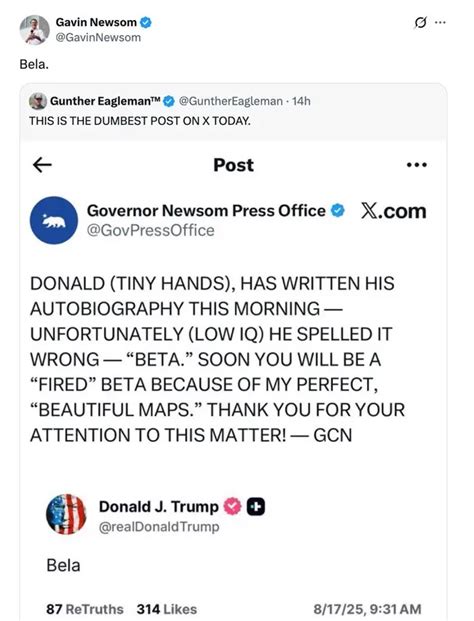The height and width of the screenshot is (621, 474).
Task: Open the top-right more options dots
Action: pyautogui.click(x=440, y=23)
